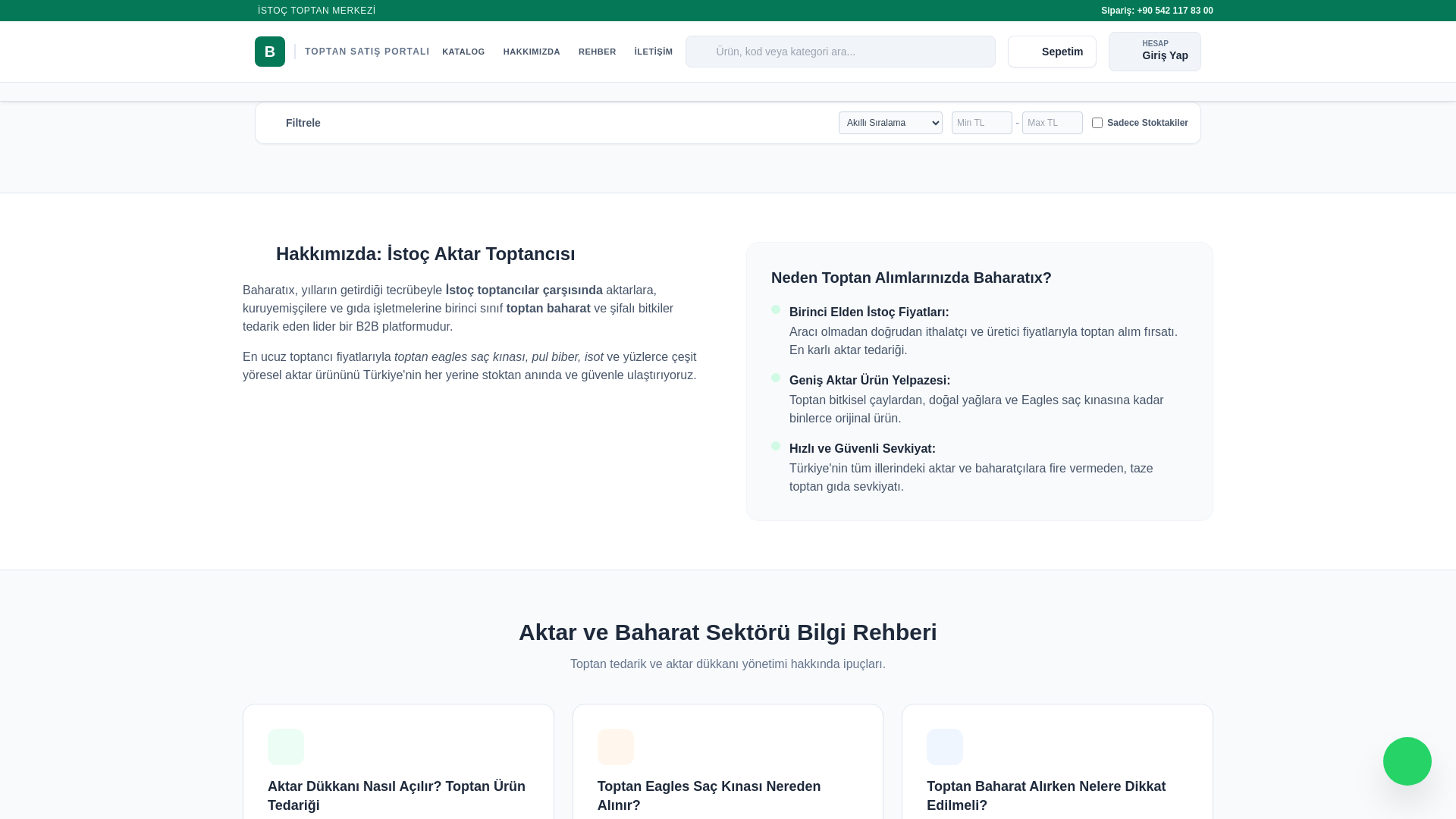The height and width of the screenshot is (819, 1456).
Task: Click the green icon on Aktar Dükkanı card
Action: 286,747
